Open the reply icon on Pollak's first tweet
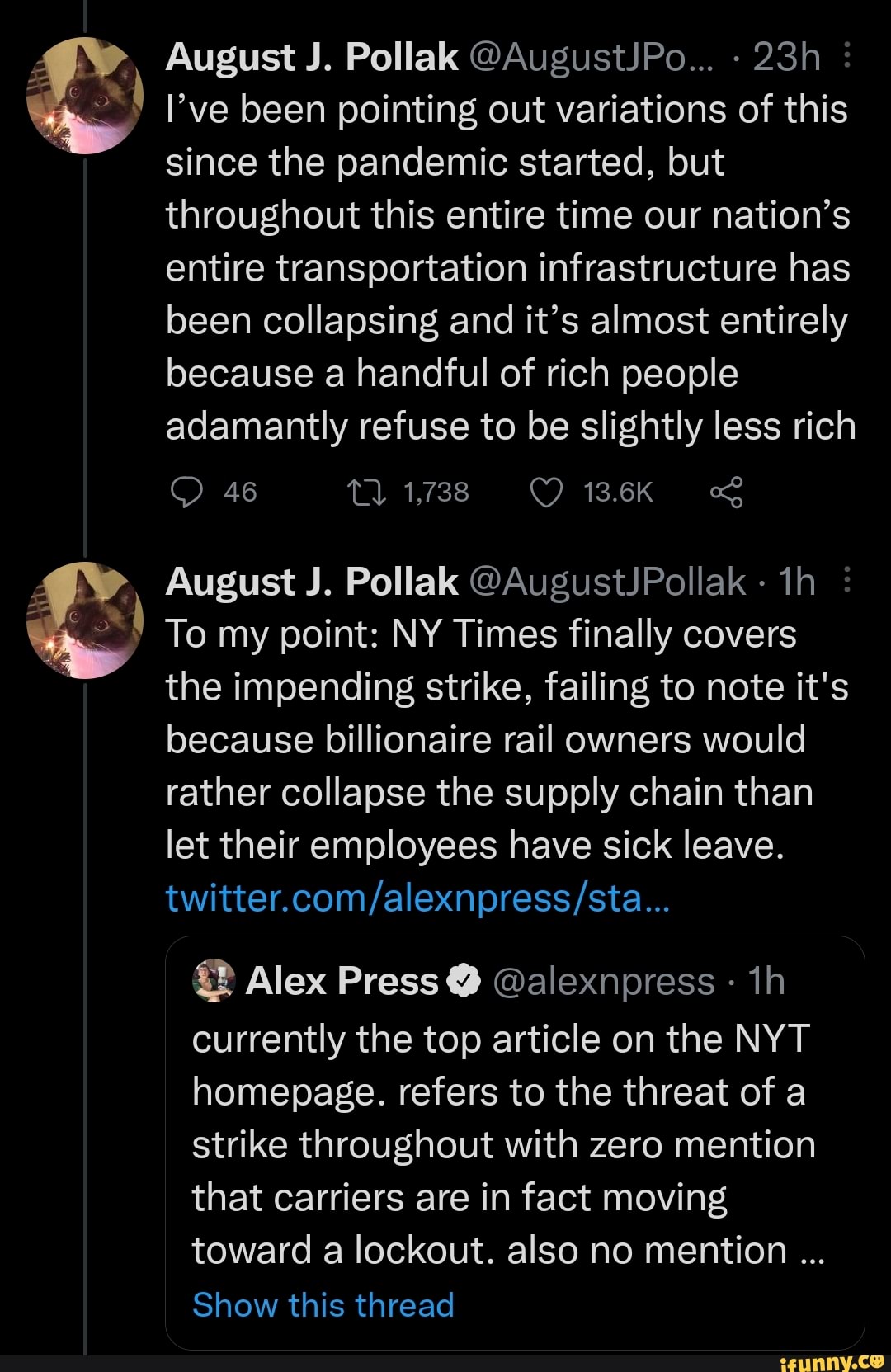 [x=188, y=491]
